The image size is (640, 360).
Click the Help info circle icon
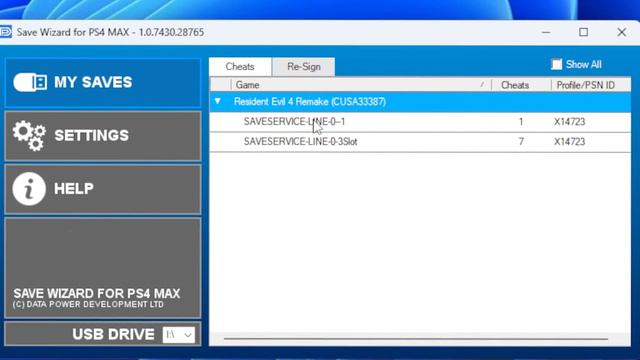point(29,189)
